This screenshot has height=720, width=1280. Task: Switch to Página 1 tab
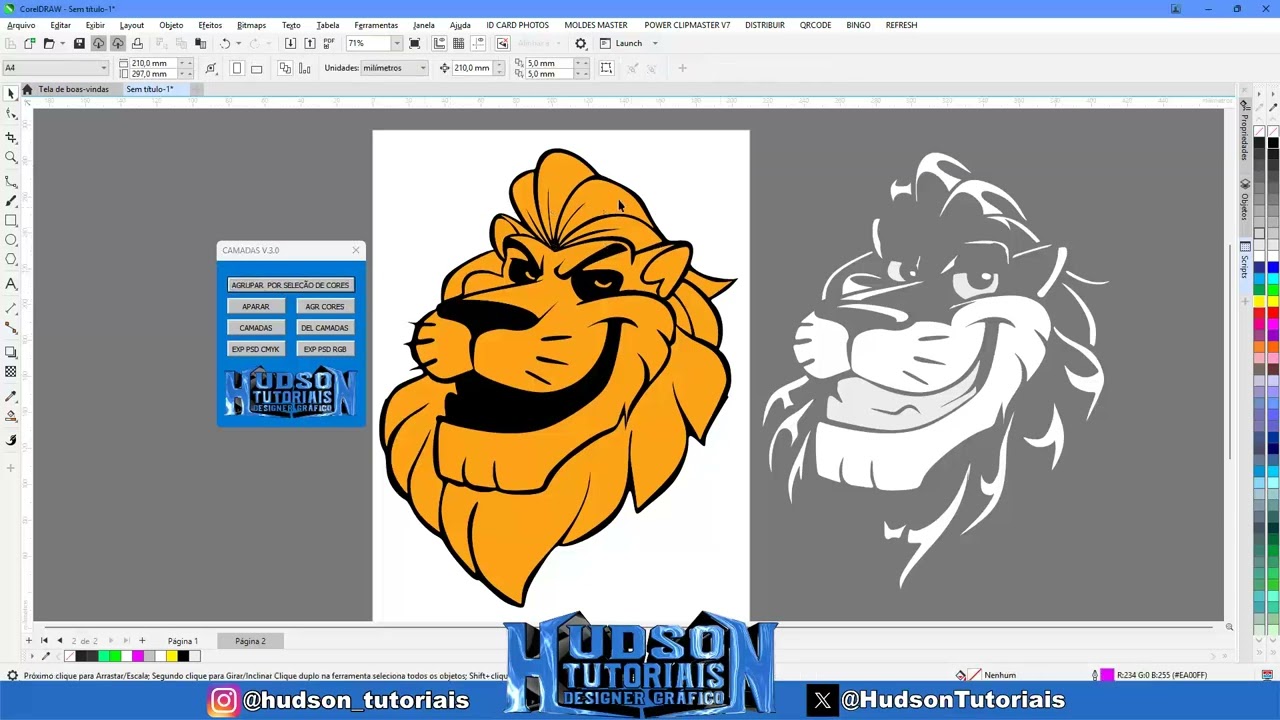pyautogui.click(x=183, y=641)
